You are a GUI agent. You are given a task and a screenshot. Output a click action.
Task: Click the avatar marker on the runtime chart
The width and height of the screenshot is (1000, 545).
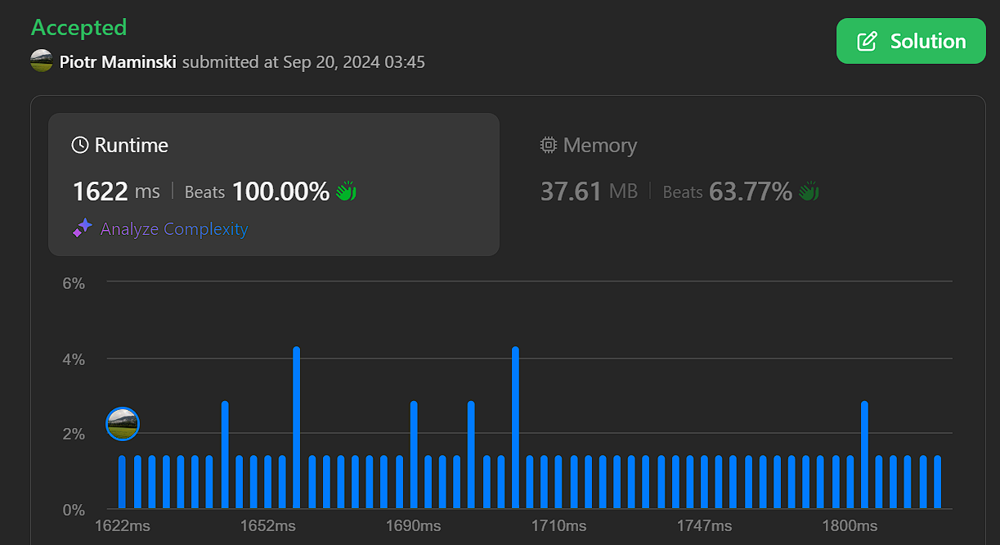[122, 424]
